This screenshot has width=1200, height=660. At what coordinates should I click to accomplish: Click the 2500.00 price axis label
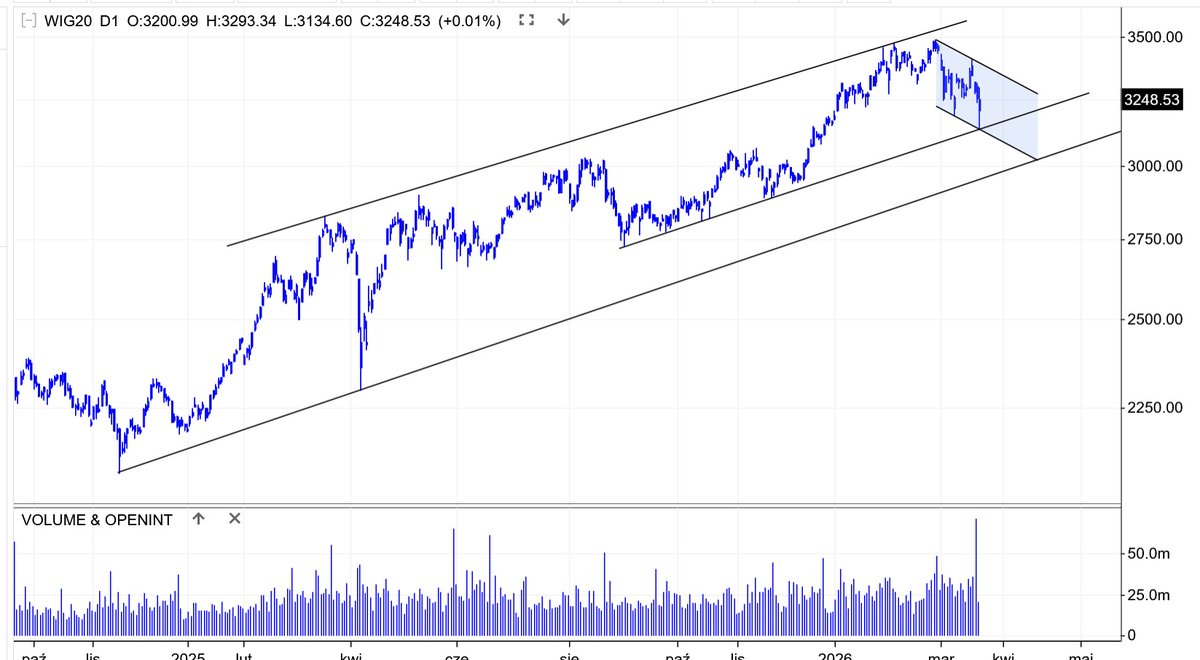click(x=1157, y=319)
